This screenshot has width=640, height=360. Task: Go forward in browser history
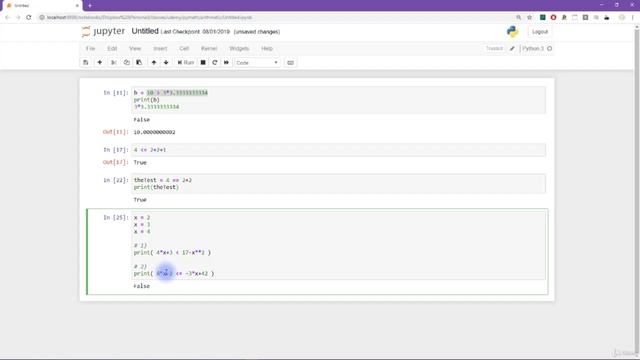pos(18,17)
